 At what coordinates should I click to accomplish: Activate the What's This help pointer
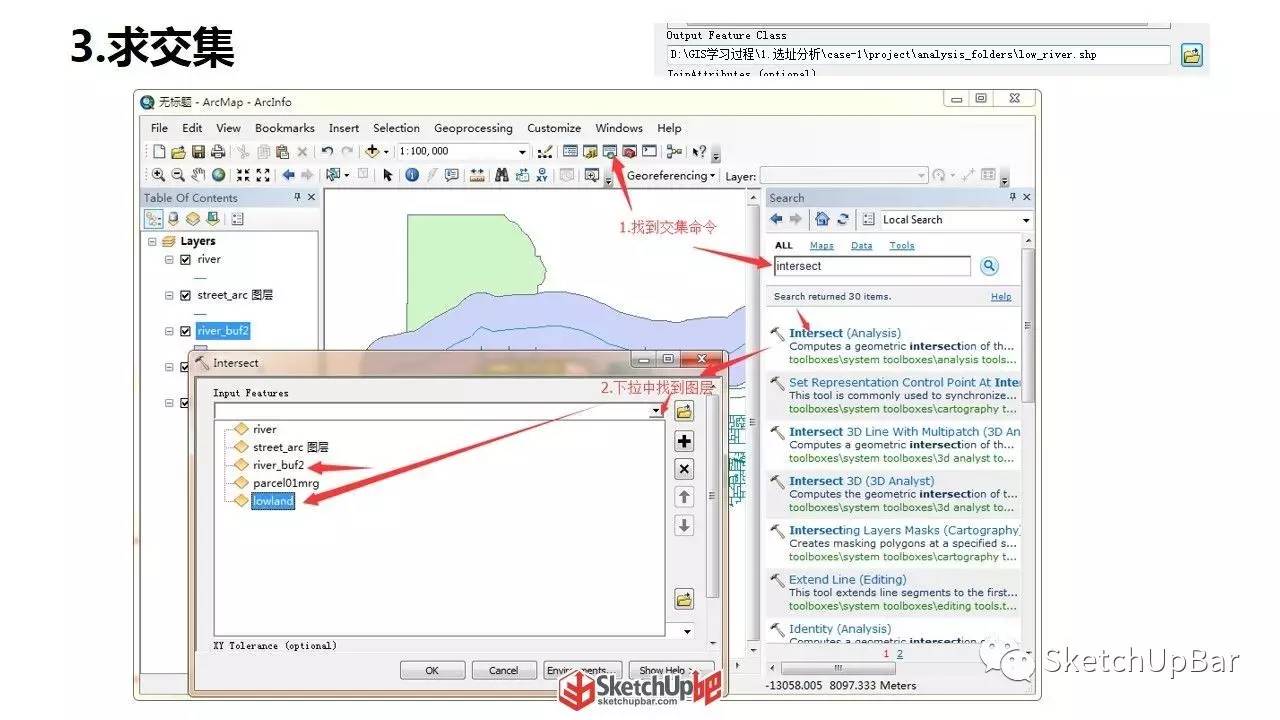(699, 152)
